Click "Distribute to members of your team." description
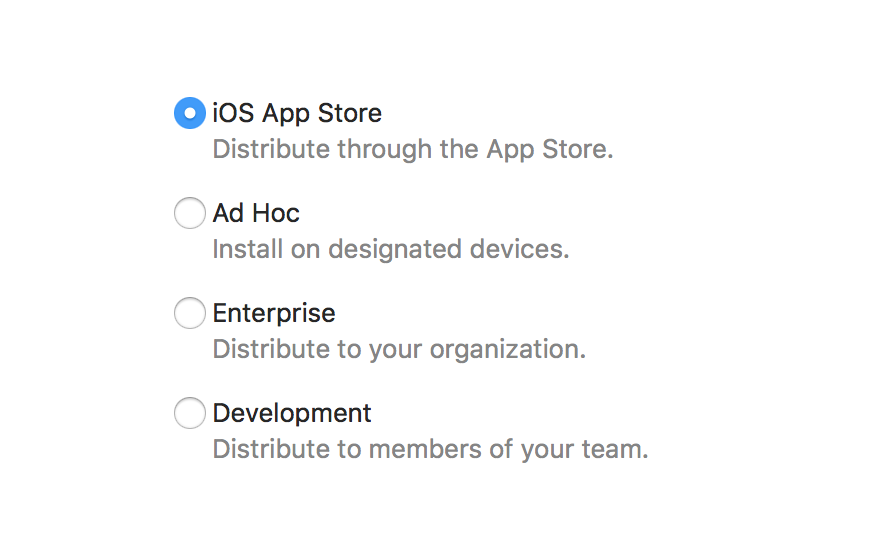 click(430, 449)
